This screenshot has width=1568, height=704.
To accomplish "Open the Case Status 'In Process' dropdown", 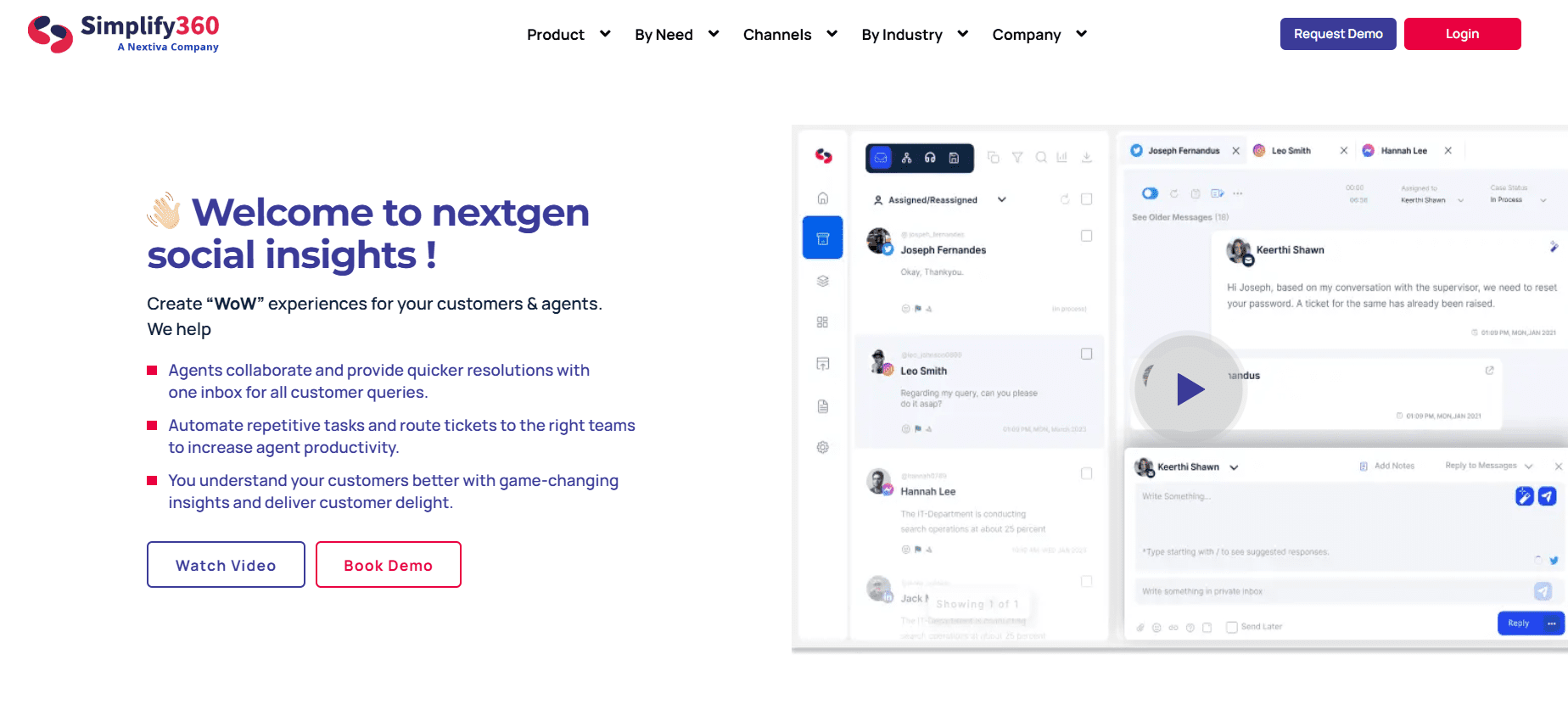I will pos(1543,200).
